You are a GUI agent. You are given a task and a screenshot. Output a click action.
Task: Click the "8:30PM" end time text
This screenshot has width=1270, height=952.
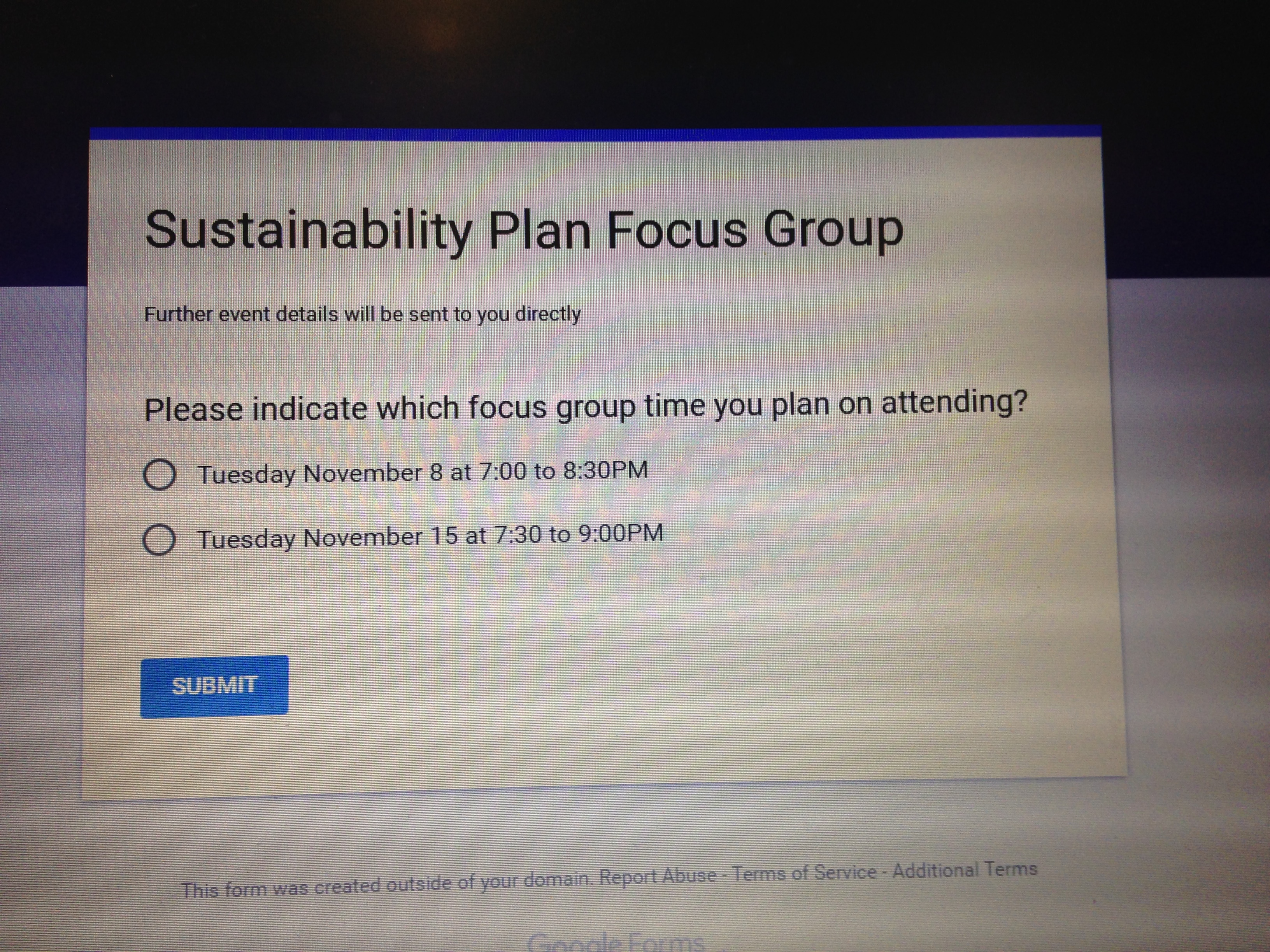click(x=605, y=470)
